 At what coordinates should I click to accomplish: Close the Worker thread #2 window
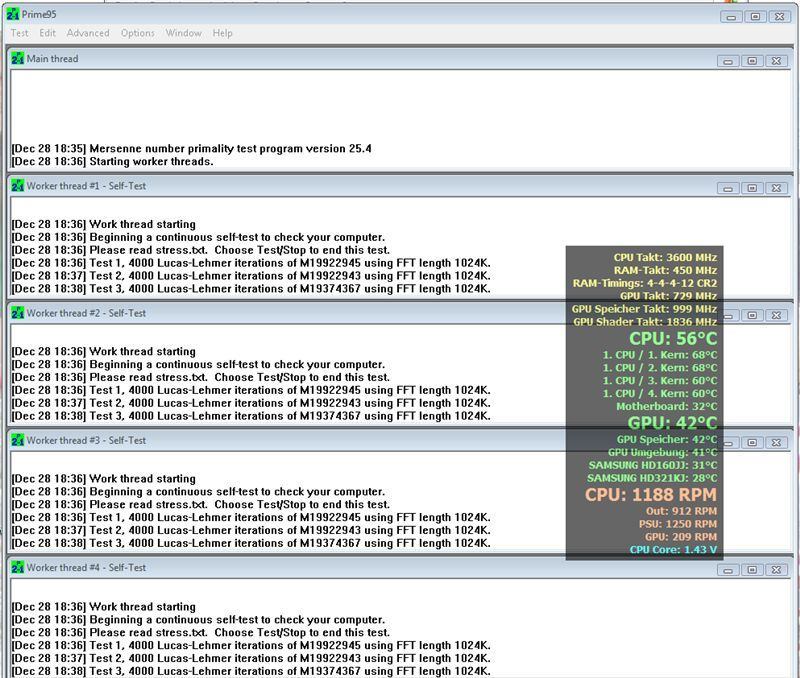tap(777, 315)
